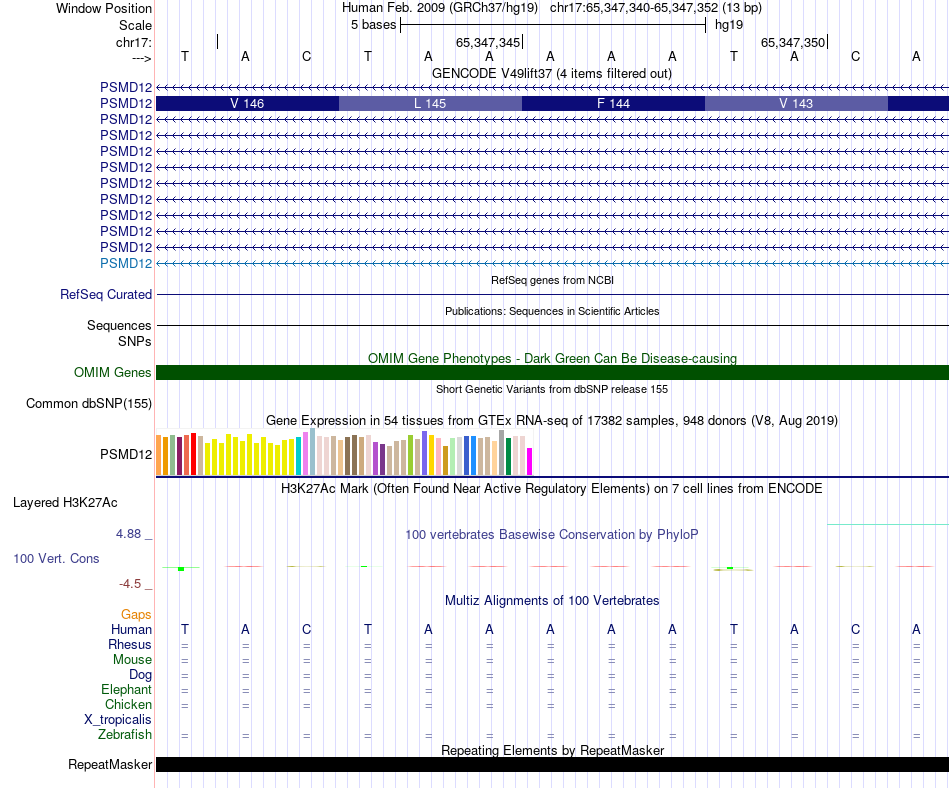Click the SNPs track label
Screen dimensions: 950x788
[135, 342]
